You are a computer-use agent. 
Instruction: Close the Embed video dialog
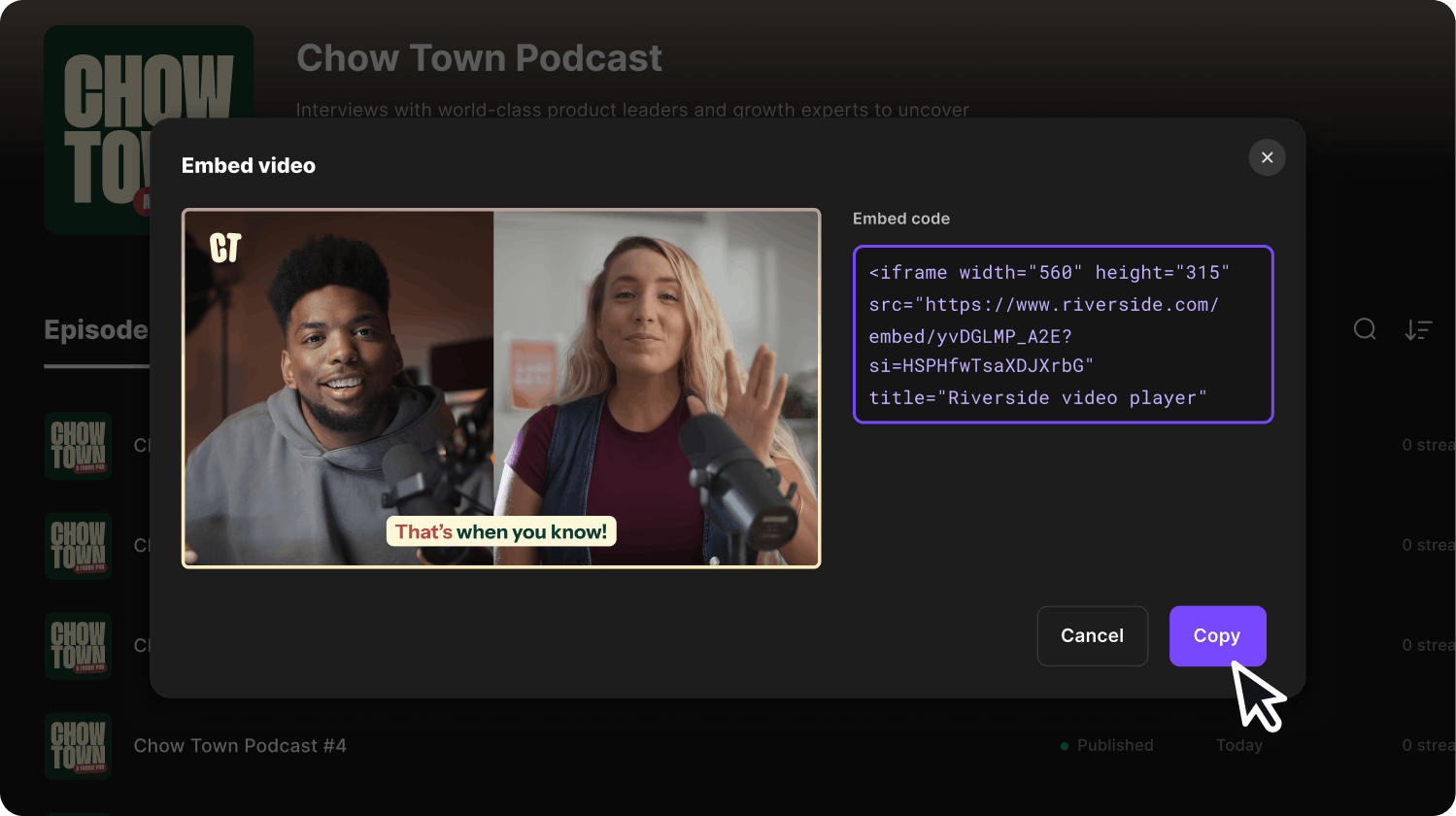[1267, 157]
